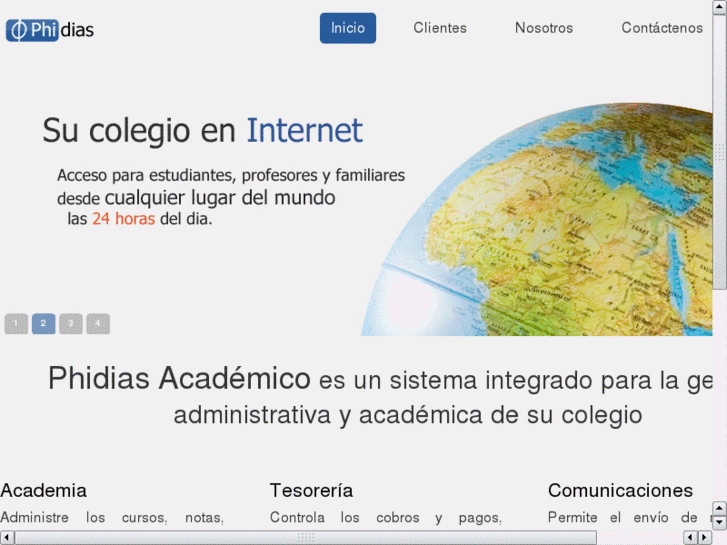Image resolution: width=727 pixels, height=545 pixels.
Task: Open the Nosotros section
Action: point(544,28)
